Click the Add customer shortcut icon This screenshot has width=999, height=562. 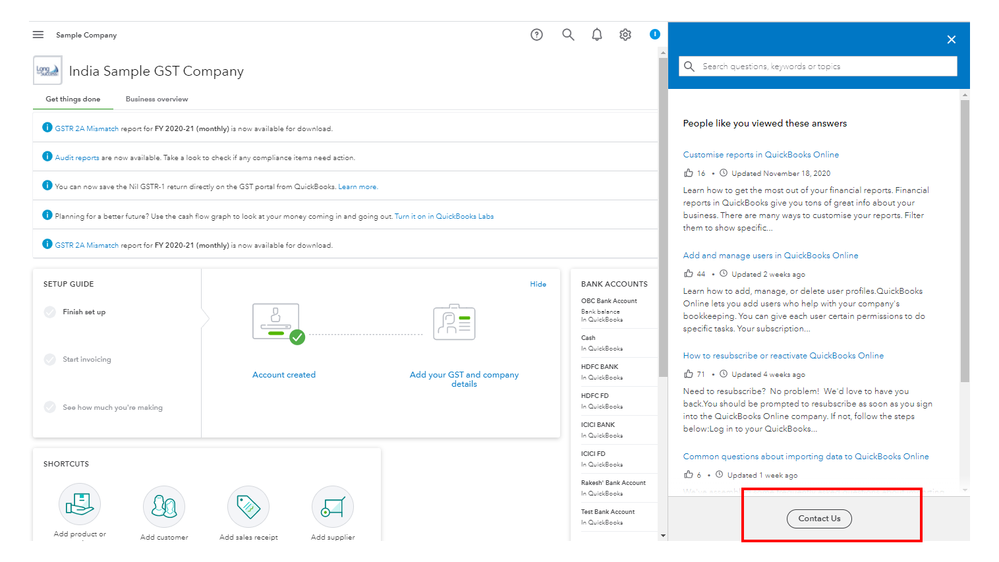164,507
